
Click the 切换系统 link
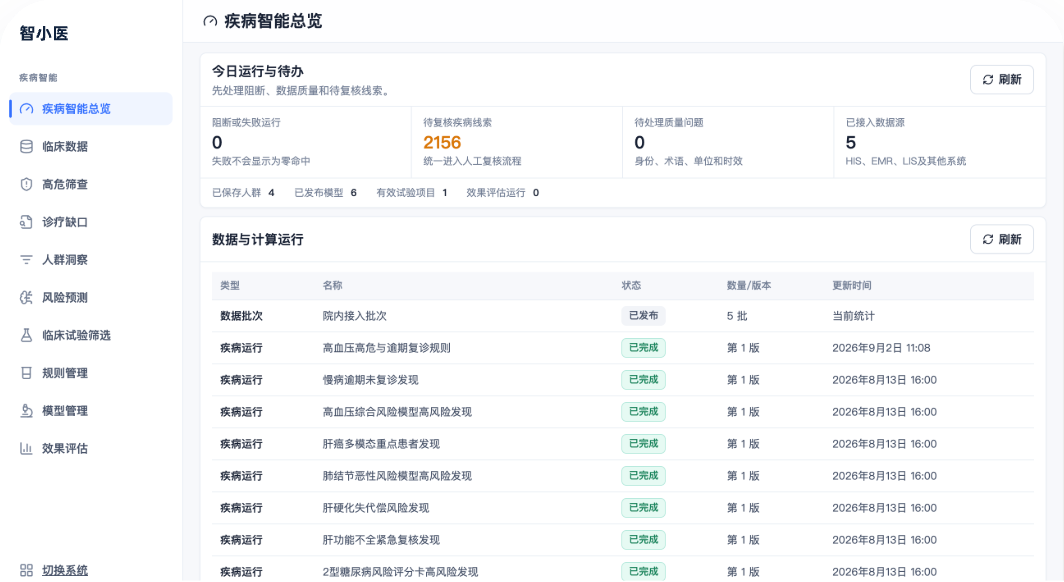pos(65,570)
